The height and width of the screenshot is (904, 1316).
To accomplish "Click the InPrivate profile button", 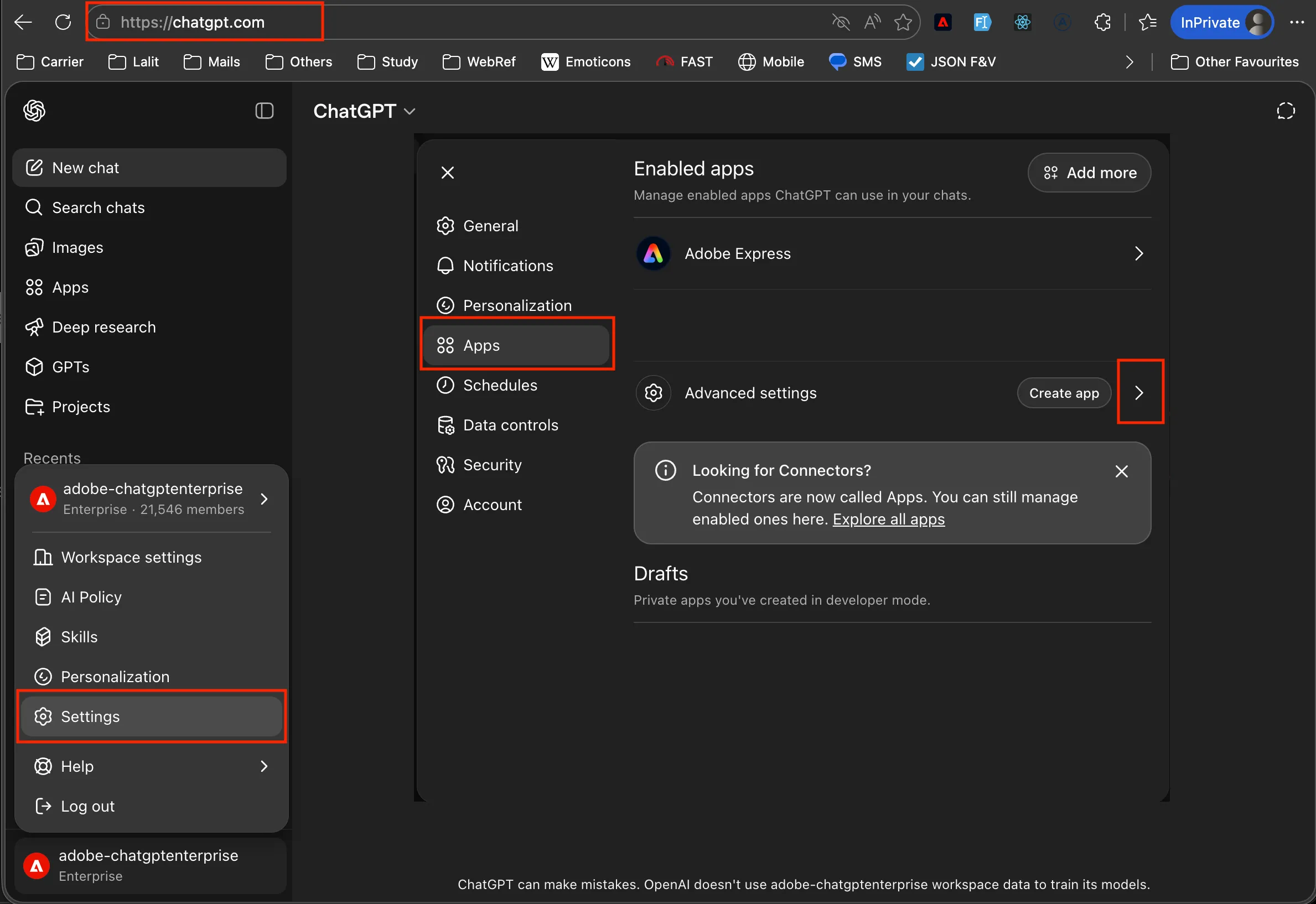I will pos(1221,23).
